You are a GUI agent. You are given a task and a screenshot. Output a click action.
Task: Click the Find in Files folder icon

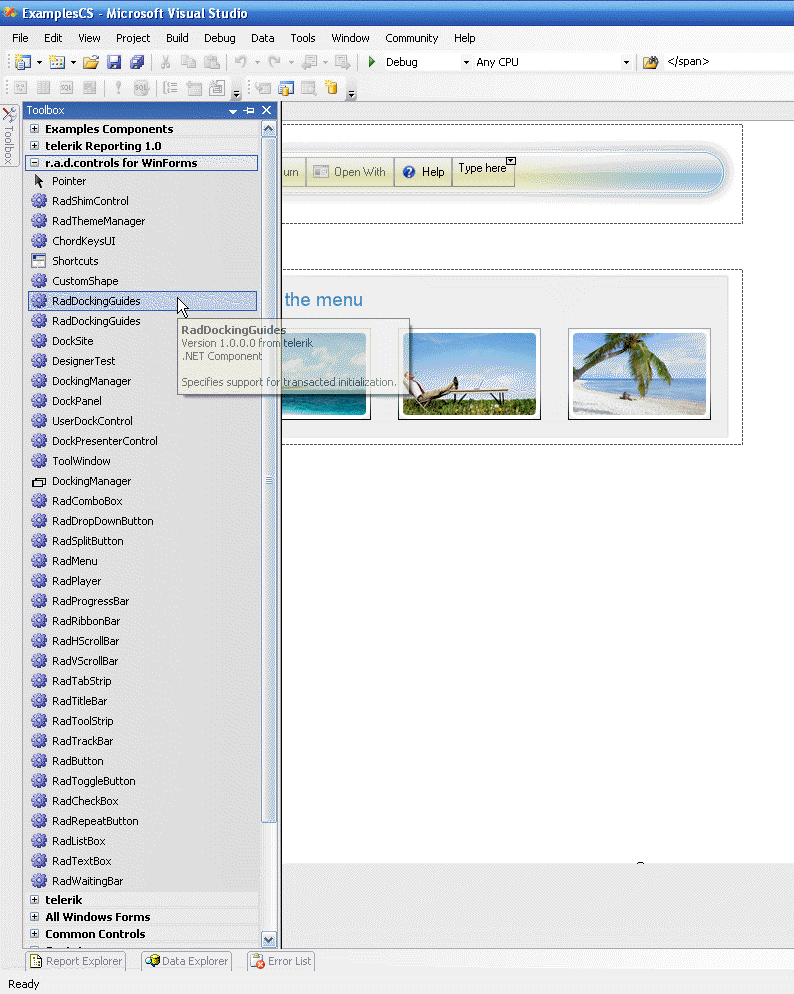(x=650, y=62)
